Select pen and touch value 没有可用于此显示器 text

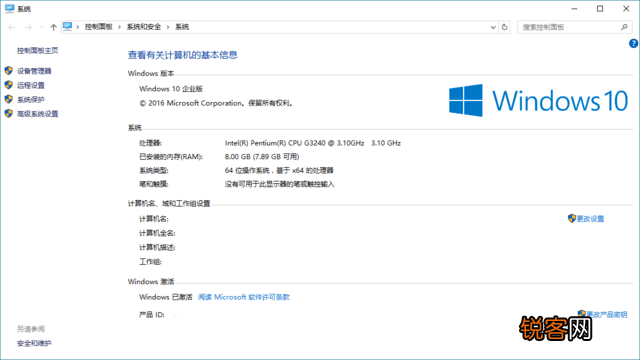click(x=279, y=184)
